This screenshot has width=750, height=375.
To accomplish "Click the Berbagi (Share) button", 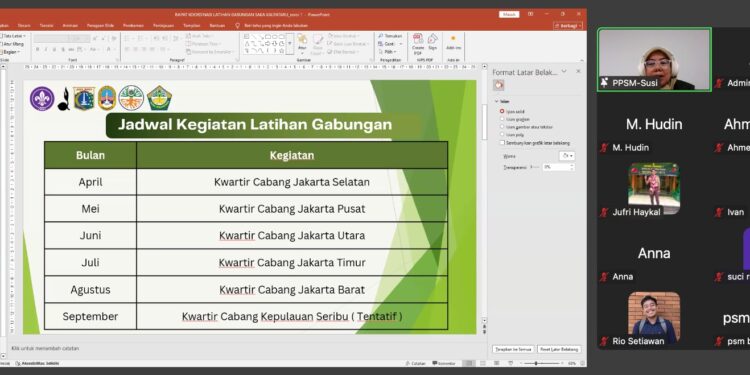I will pos(568,25).
